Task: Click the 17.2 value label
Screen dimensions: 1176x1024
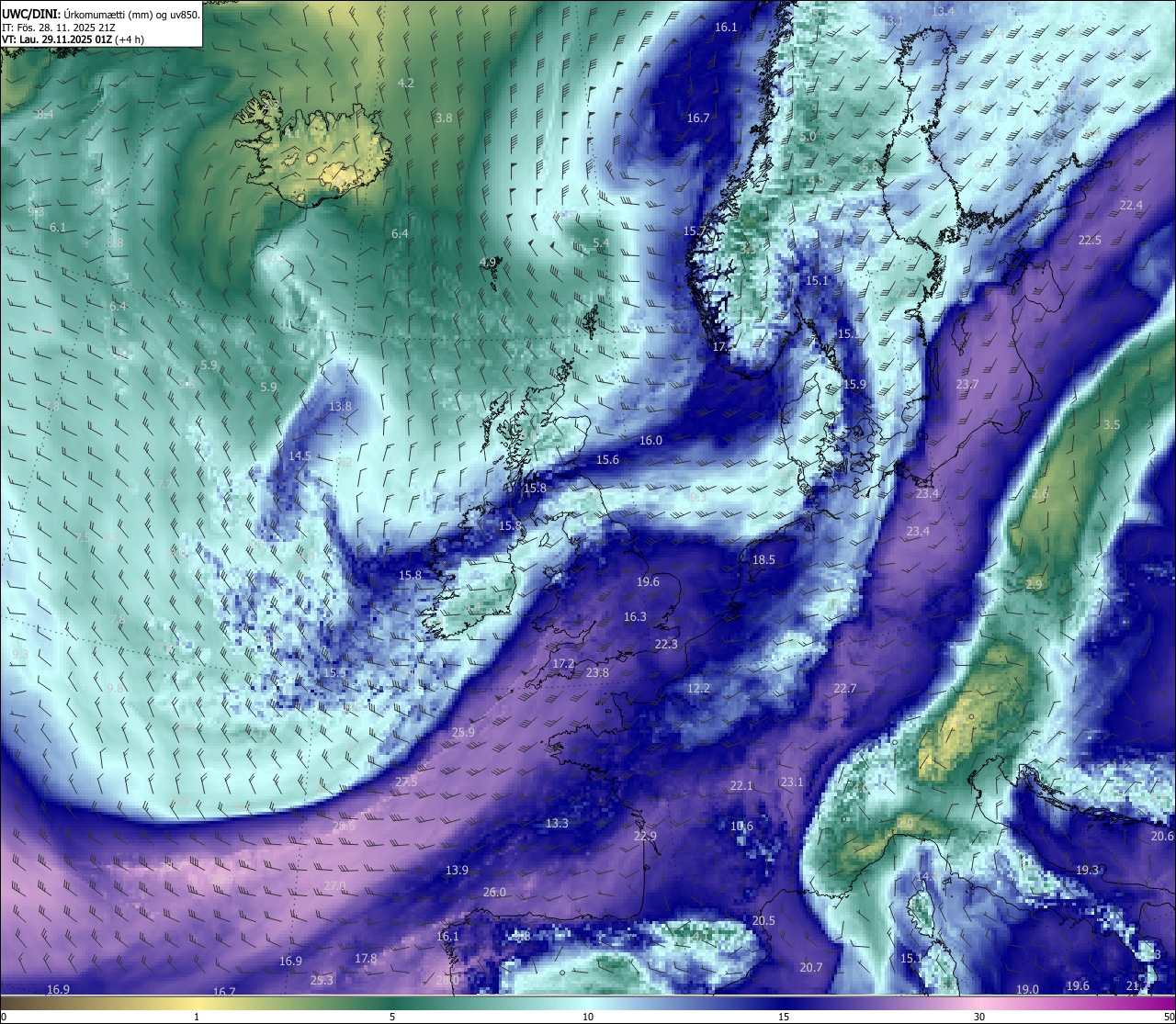Action: 563,663
